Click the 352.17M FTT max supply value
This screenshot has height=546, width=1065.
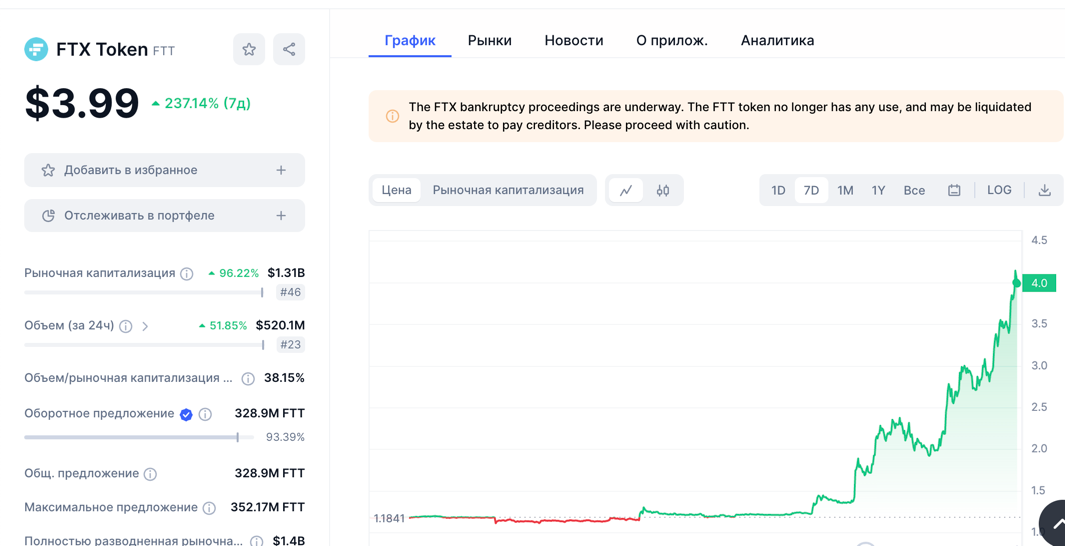(x=266, y=507)
